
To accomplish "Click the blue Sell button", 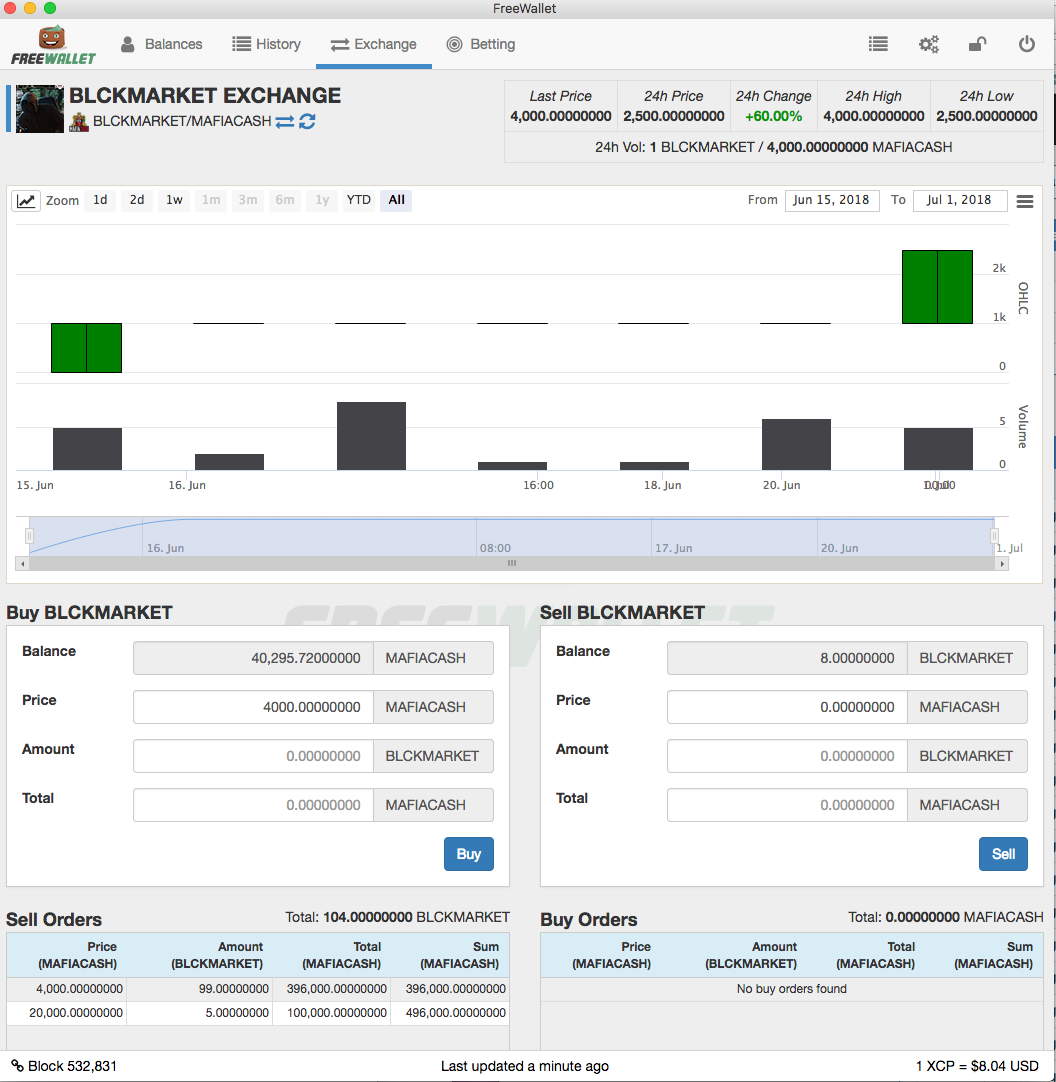I will click(x=1003, y=854).
